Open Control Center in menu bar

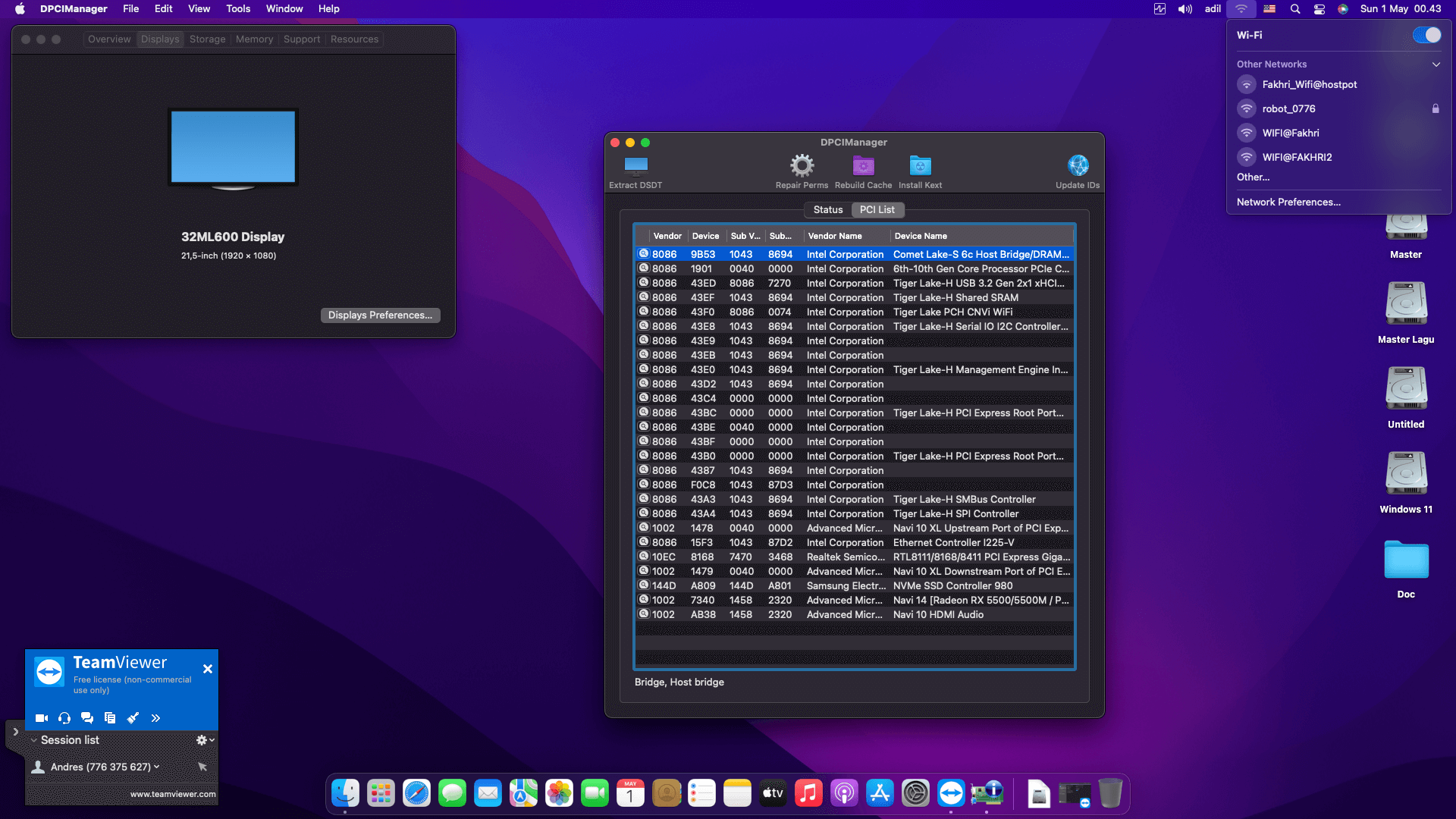[x=1319, y=9]
